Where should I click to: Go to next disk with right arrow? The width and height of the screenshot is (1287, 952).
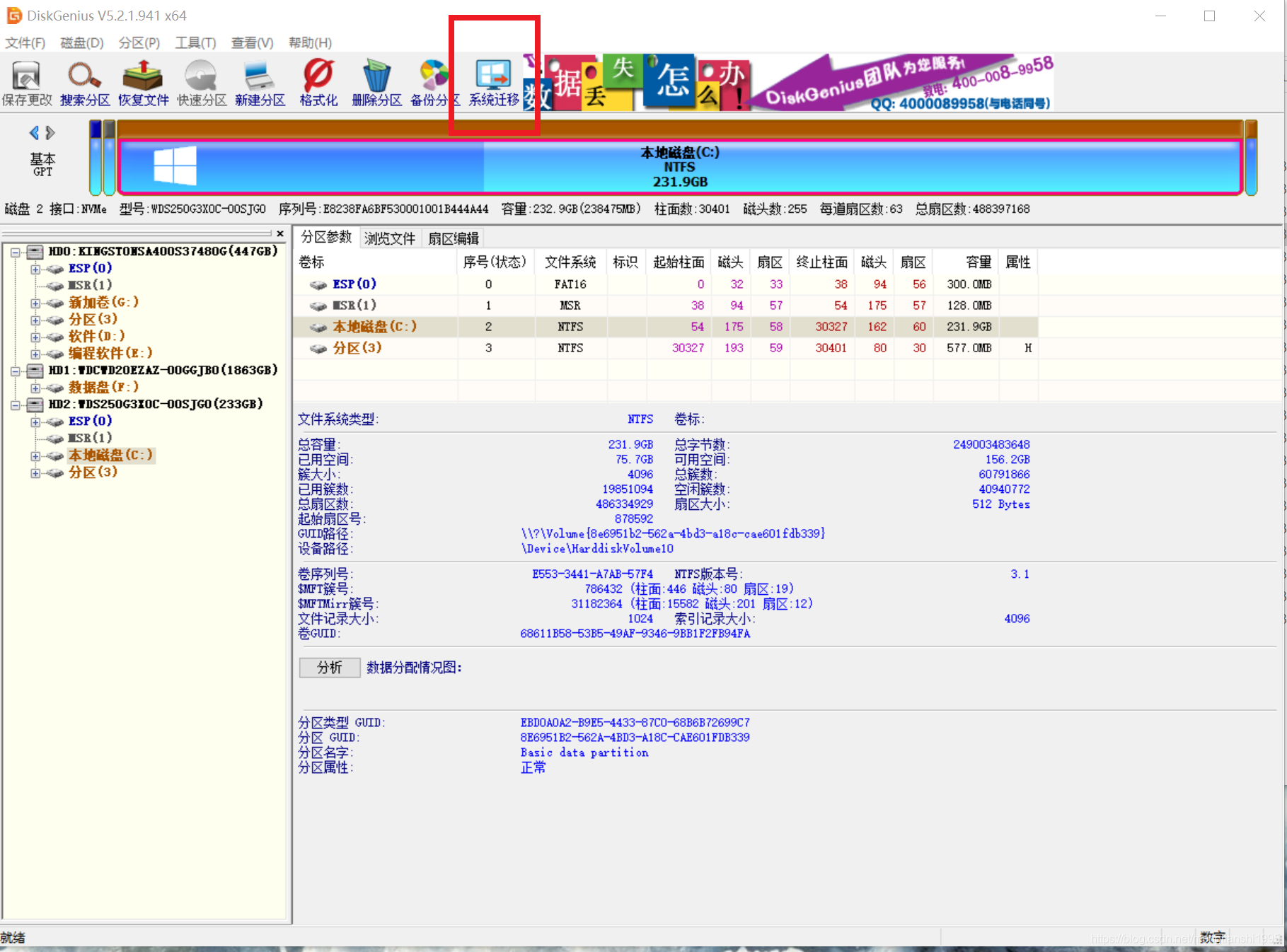(x=50, y=132)
